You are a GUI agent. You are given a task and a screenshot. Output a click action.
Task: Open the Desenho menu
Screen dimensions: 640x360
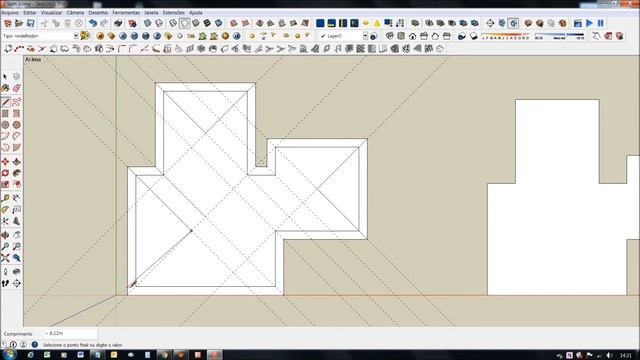(98, 13)
